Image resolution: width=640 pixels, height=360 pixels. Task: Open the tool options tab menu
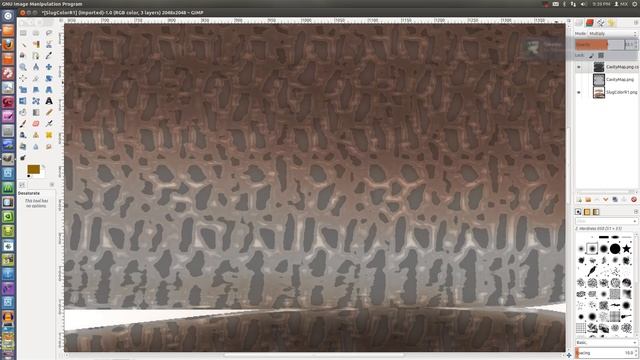point(52,184)
